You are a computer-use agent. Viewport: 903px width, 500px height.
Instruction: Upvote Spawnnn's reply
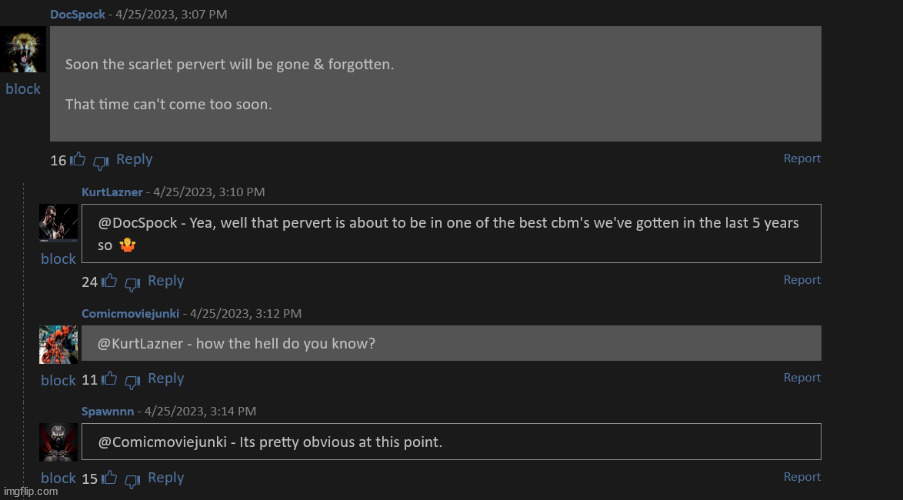(110, 478)
